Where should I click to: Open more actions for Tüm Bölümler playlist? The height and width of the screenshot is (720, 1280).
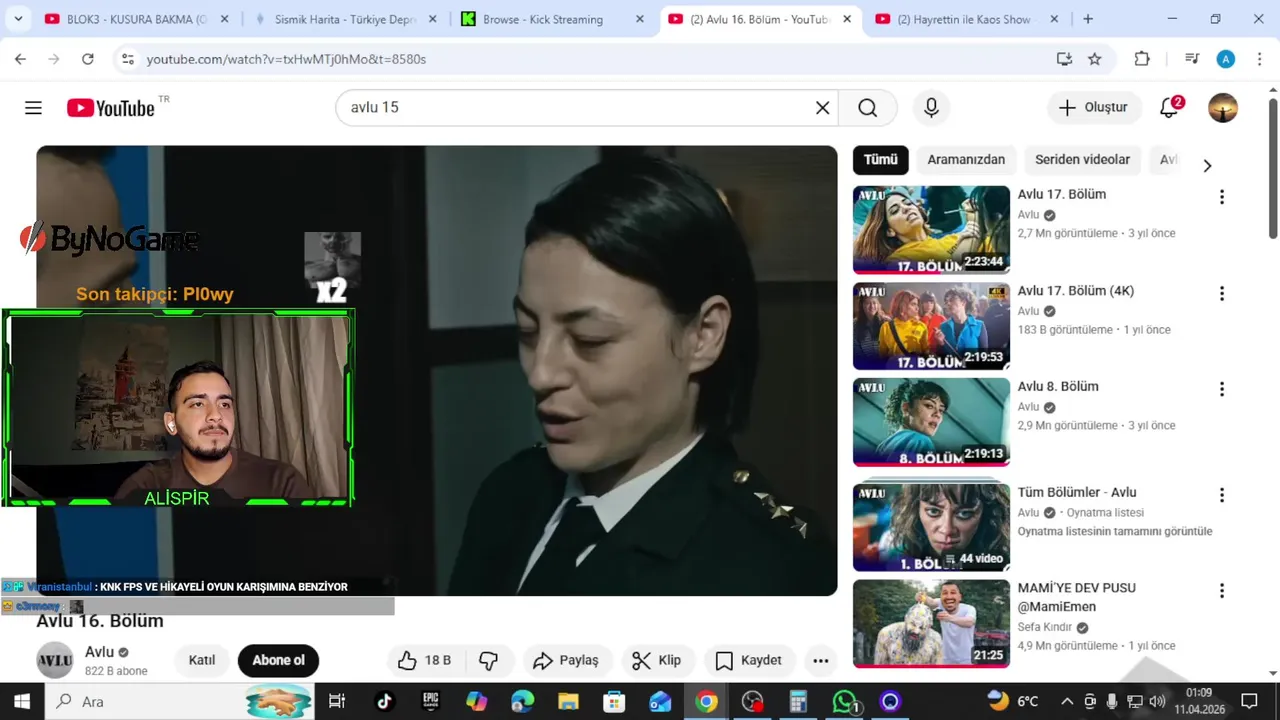tap(1221, 495)
